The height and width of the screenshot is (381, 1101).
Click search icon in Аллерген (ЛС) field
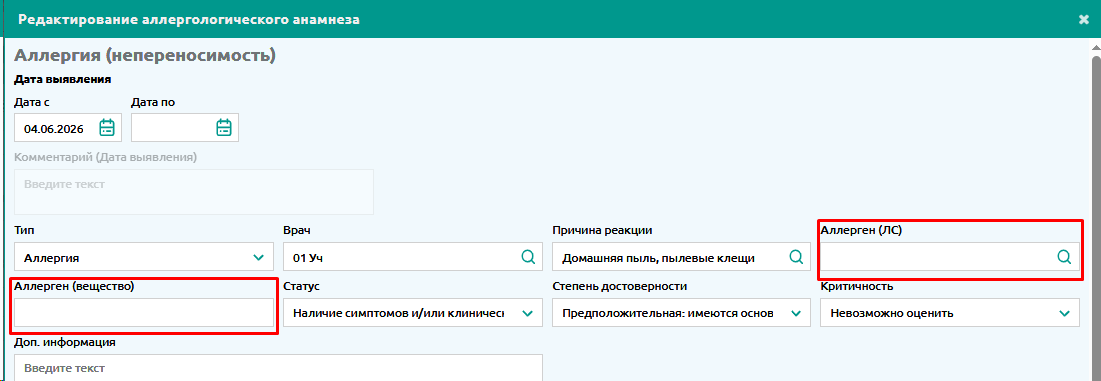1064,257
